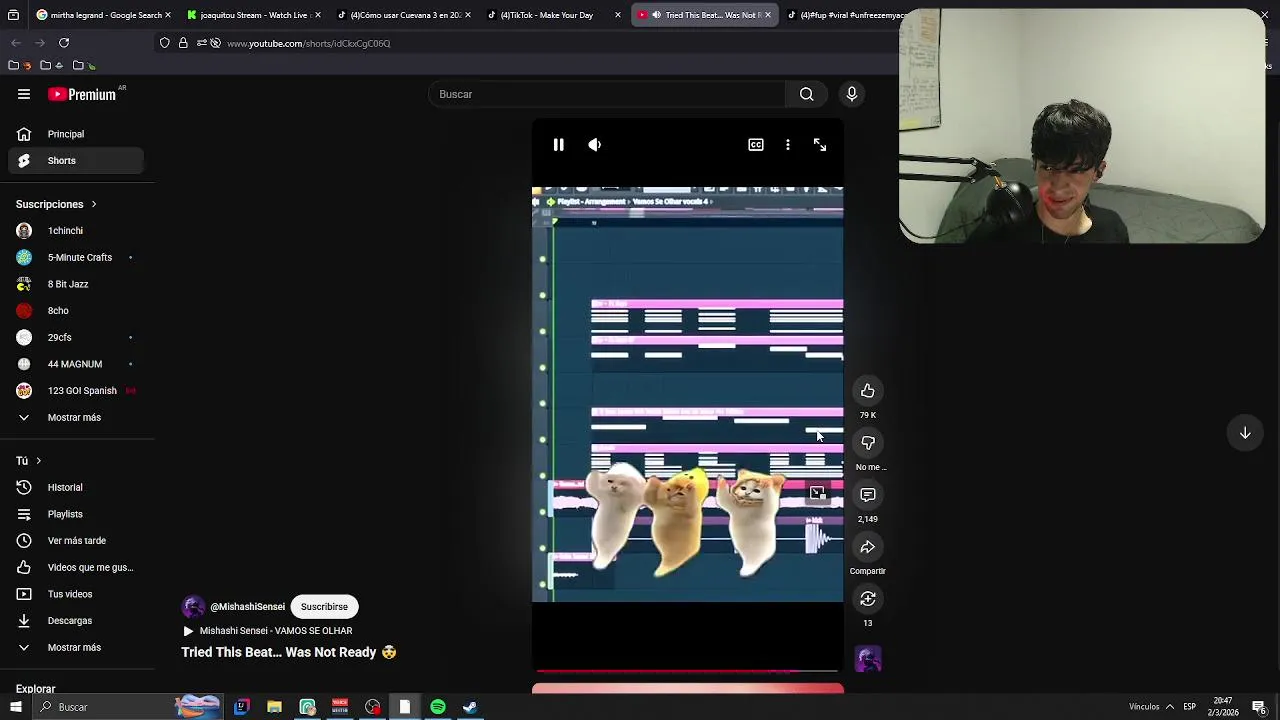This screenshot has width=1280, height=720.
Task: Open the 123 GO! Spanish subscription
Action: pyautogui.click(x=76, y=391)
